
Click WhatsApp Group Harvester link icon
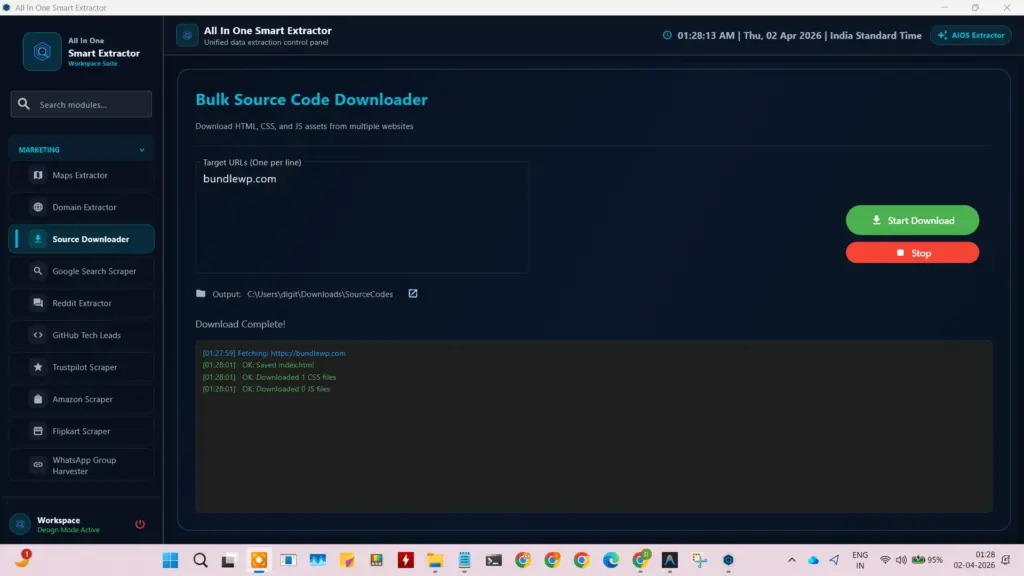pos(38,465)
